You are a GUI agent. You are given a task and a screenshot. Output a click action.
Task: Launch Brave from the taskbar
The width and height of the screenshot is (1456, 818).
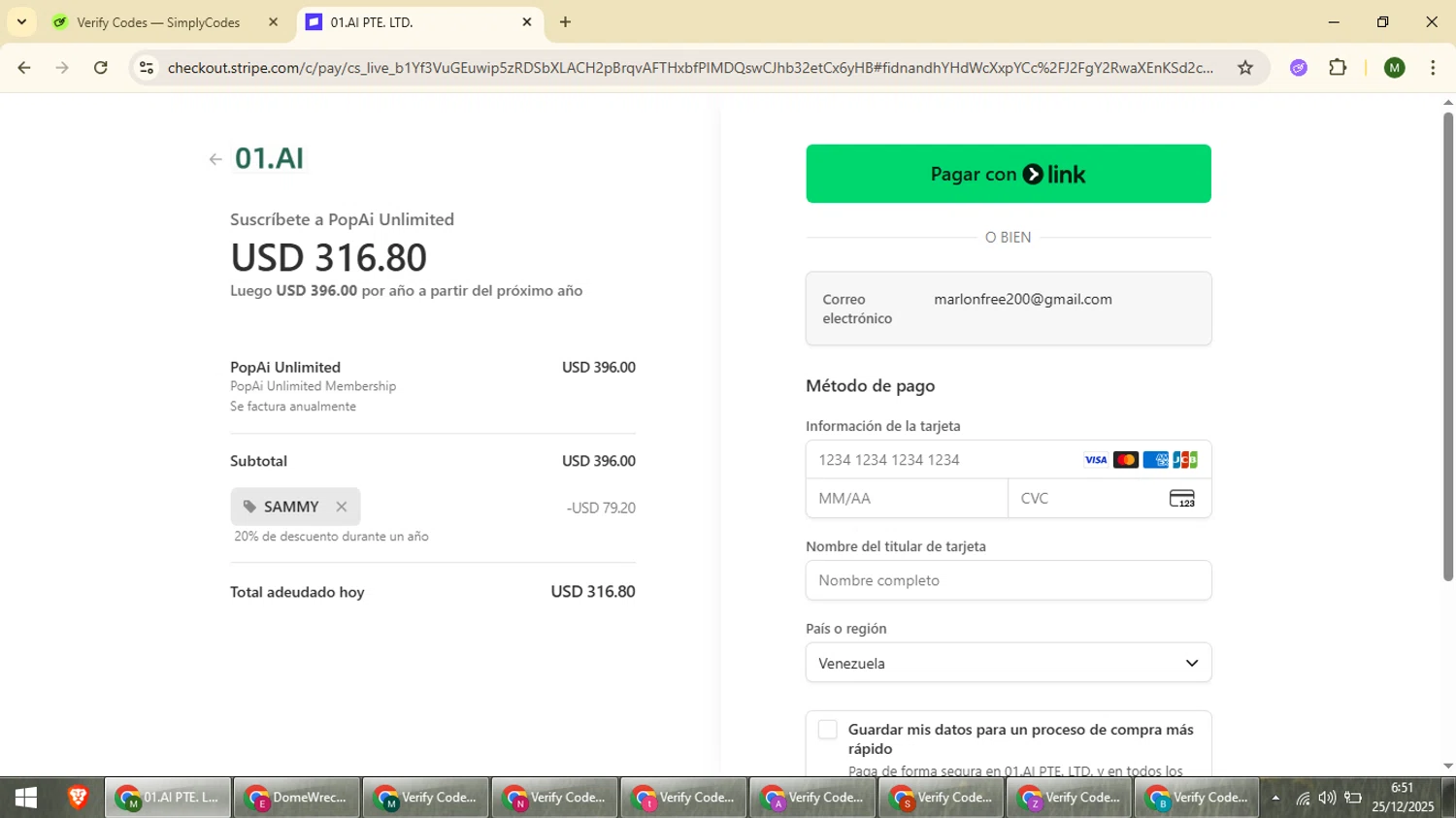(x=78, y=798)
